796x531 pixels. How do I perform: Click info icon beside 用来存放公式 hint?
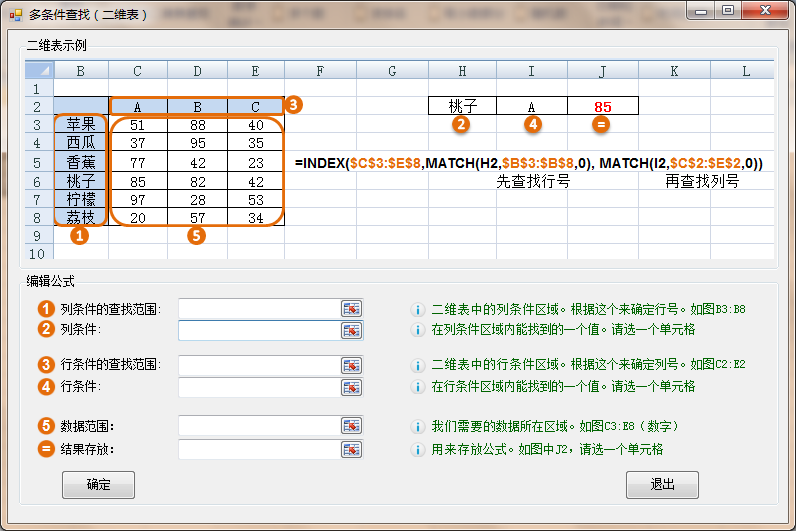pos(419,450)
